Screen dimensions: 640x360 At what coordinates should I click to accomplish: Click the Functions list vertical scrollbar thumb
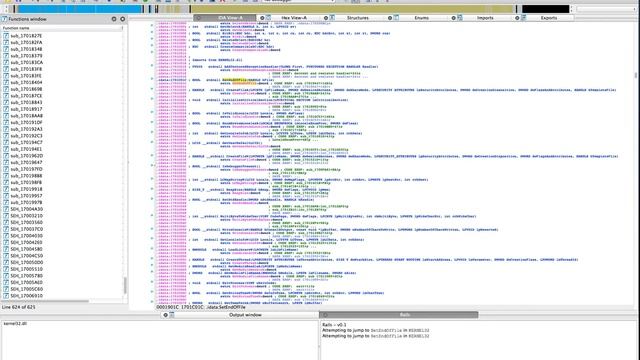tap(125, 285)
